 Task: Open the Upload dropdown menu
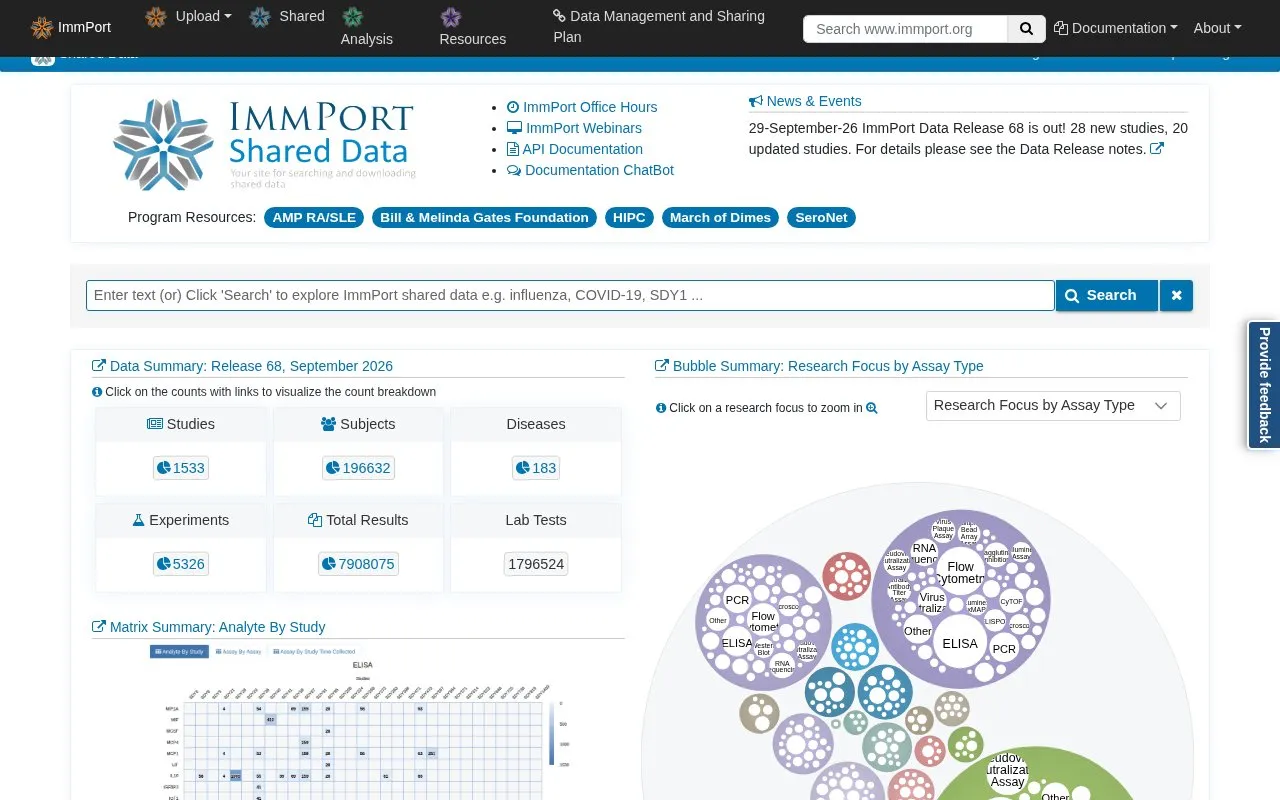189,16
